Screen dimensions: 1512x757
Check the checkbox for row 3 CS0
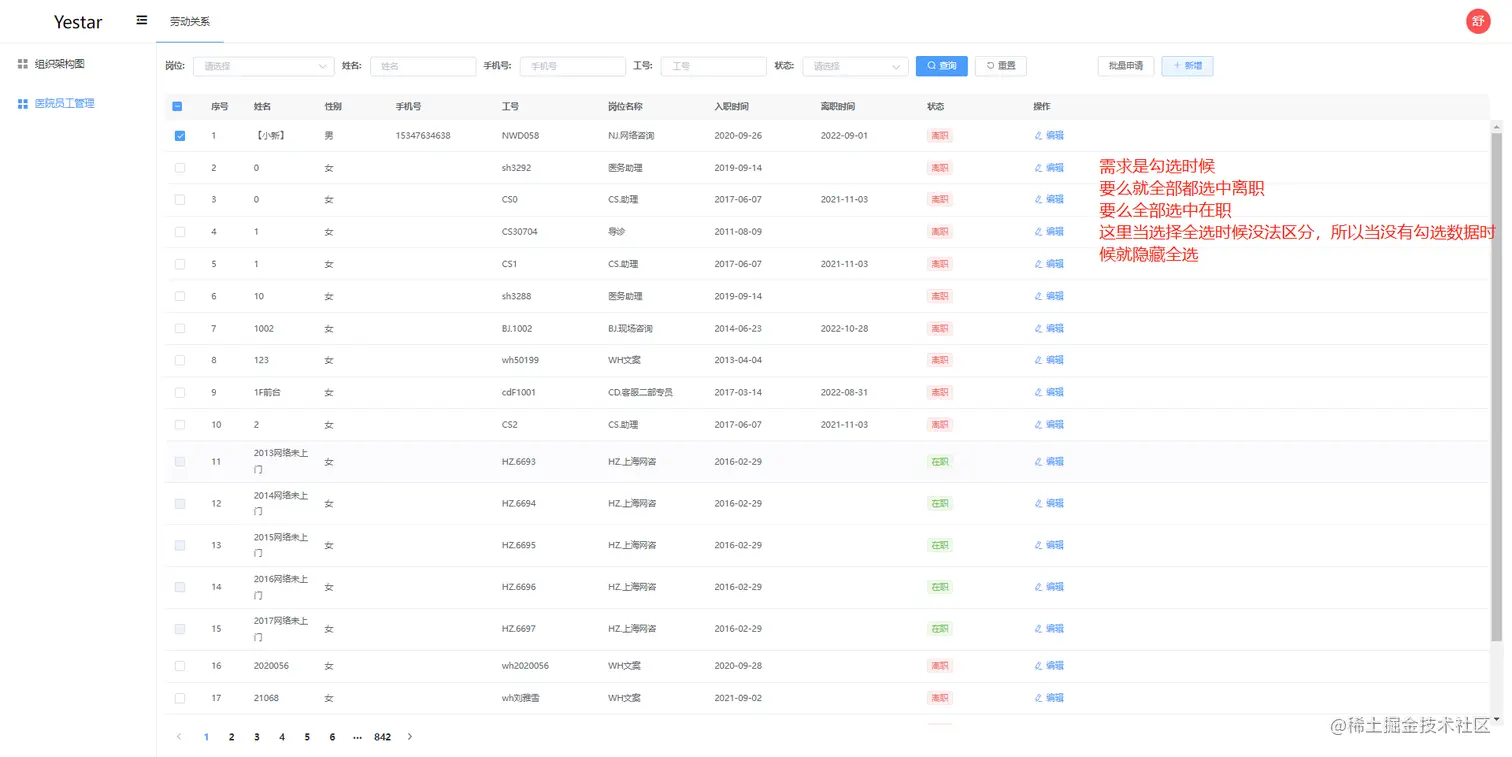coord(180,200)
